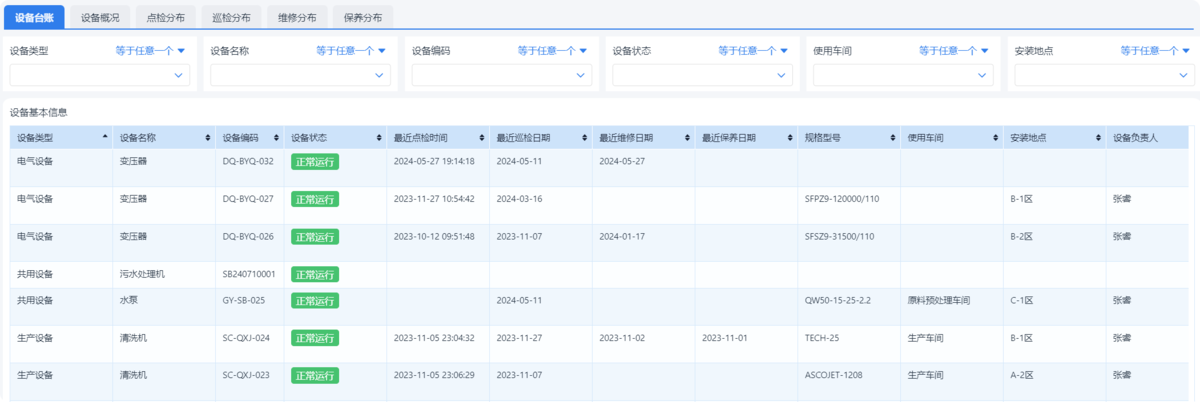Click sort icon in 设备状态 column header
Screen dimensions: 1200x402
tap(379, 137)
